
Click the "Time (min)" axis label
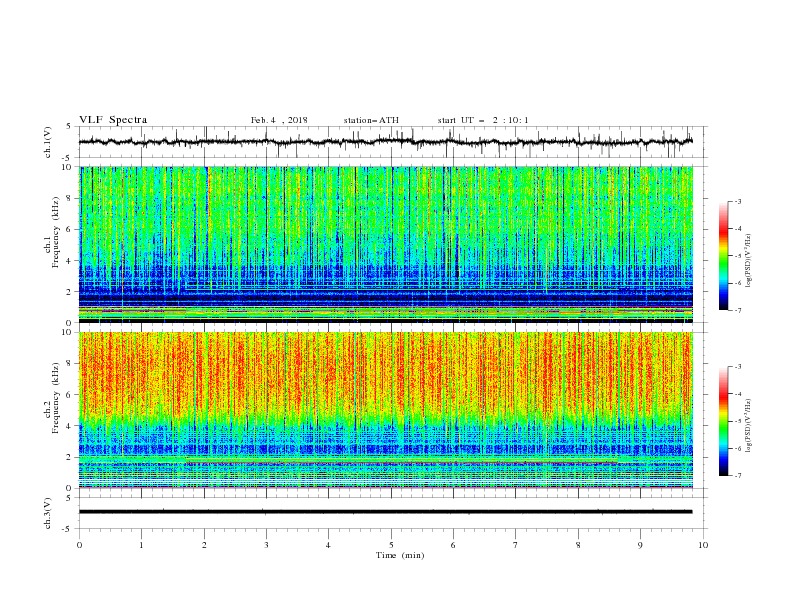pos(400,555)
